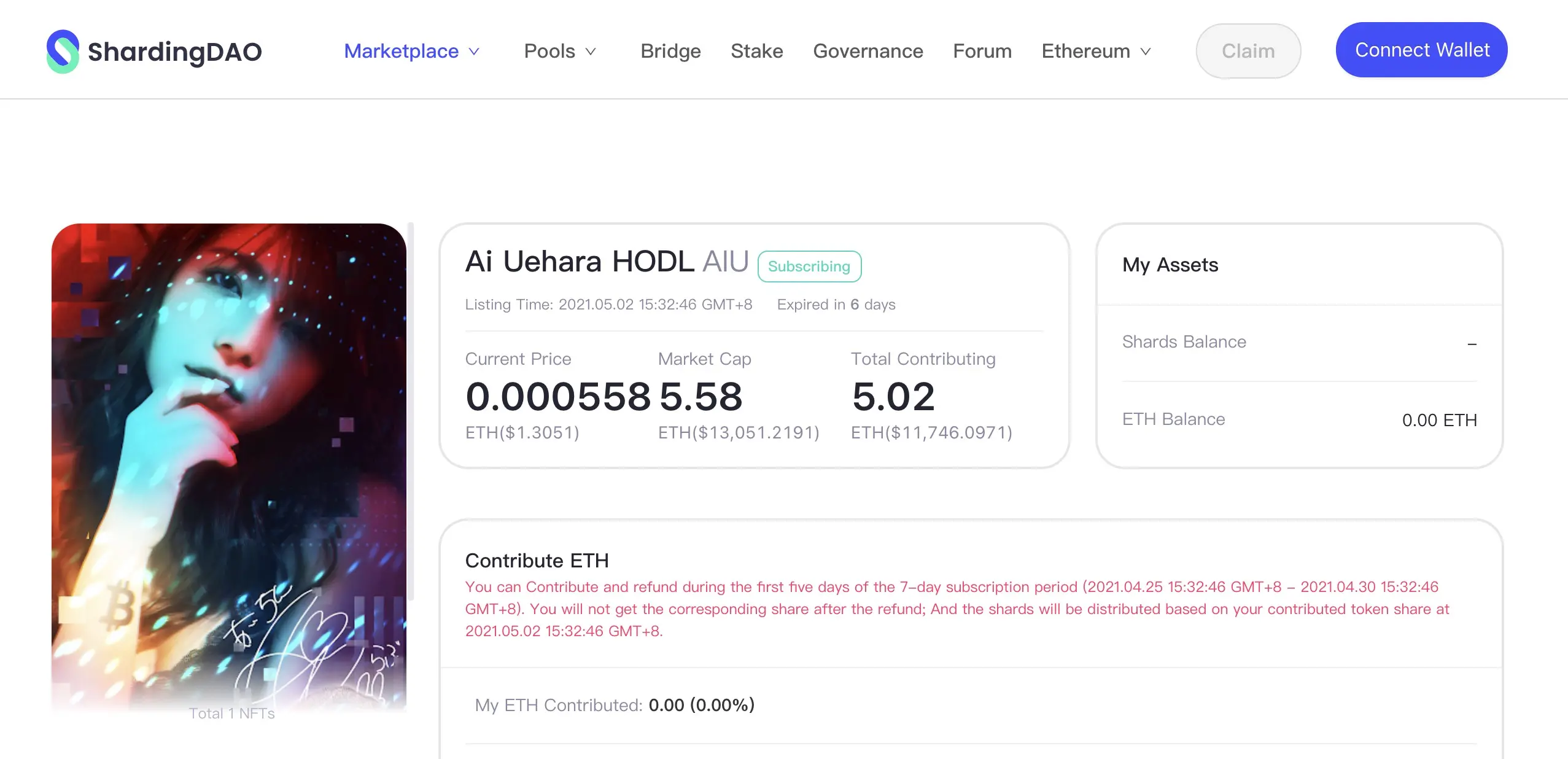
Task: Expand the Marketplace chevron arrow
Action: (x=474, y=52)
